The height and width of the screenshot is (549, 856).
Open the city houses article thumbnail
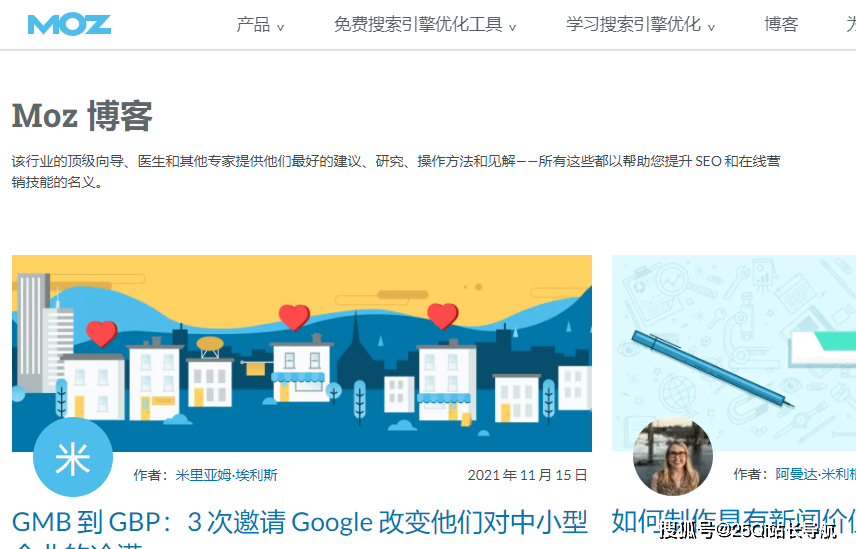pos(302,353)
